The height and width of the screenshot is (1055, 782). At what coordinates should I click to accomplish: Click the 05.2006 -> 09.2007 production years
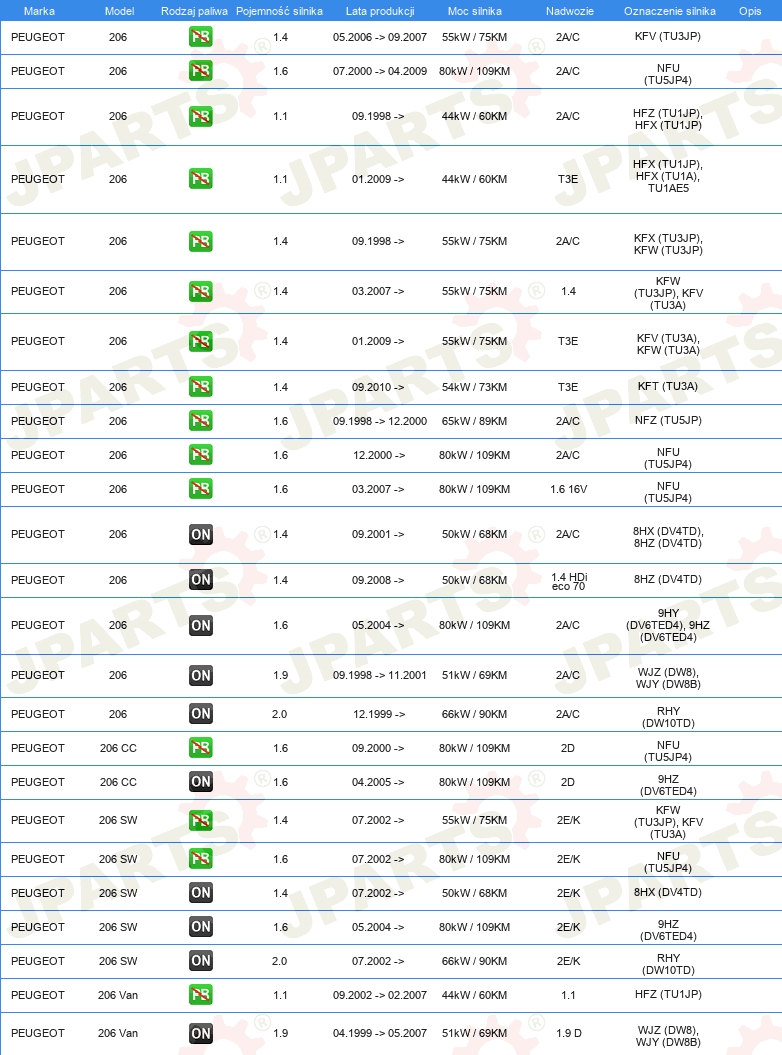[380, 37]
